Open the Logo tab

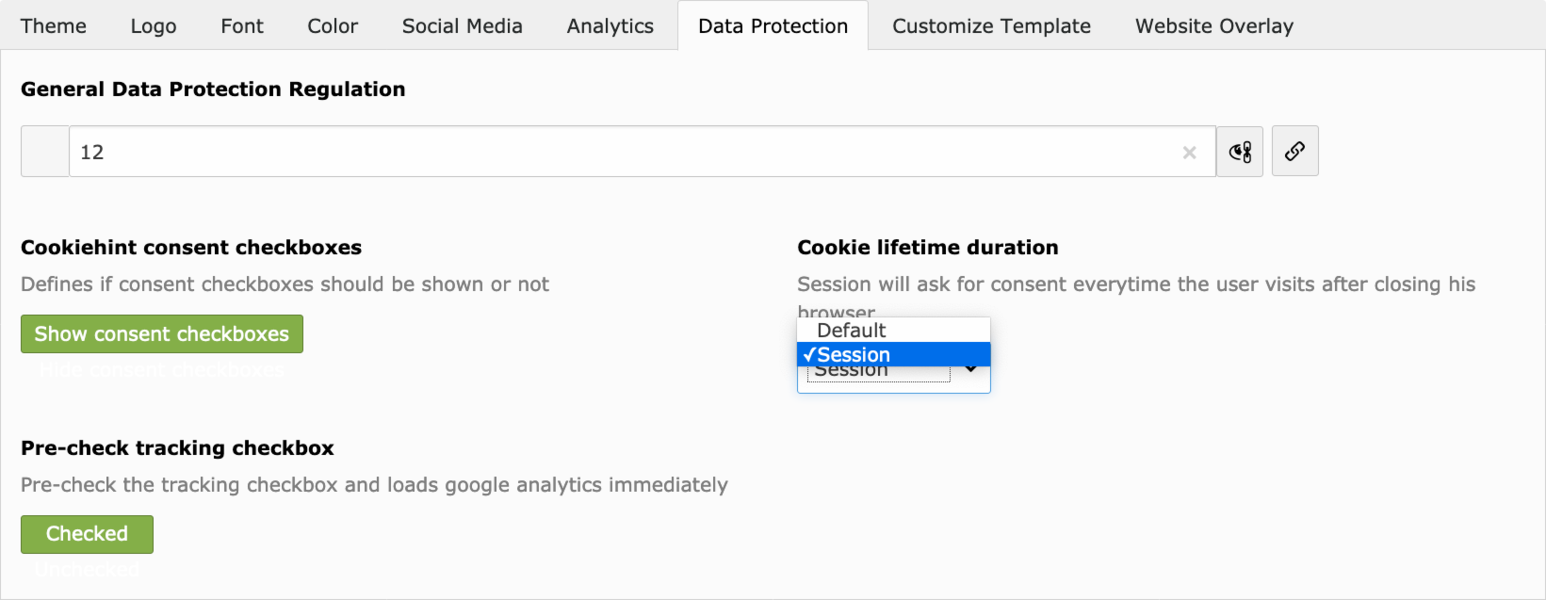(153, 26)
